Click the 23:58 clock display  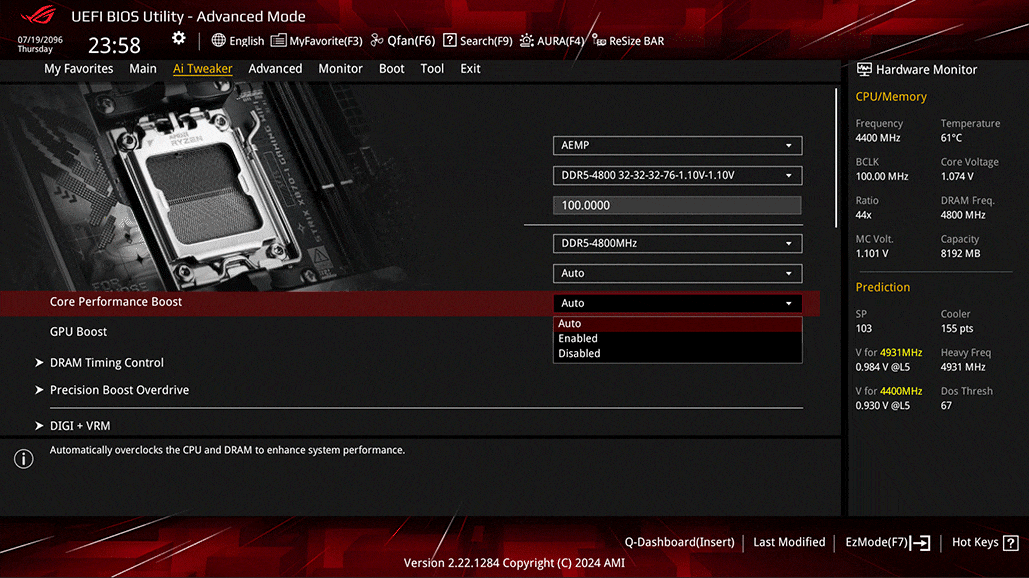click(x=114, y=45)
